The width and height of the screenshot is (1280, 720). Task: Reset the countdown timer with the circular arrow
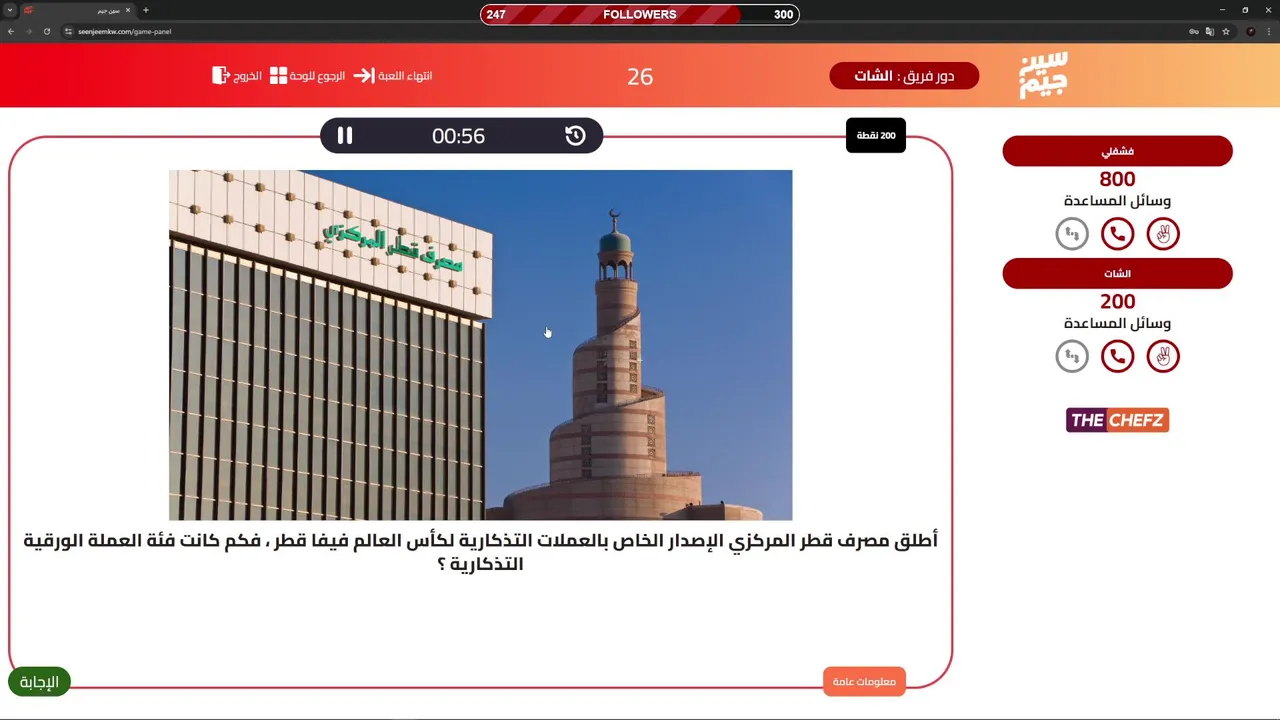pos(575,136)
